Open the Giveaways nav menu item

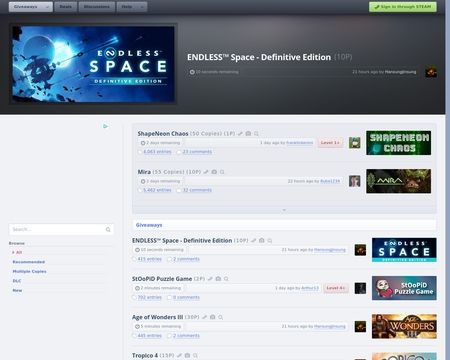26,7
